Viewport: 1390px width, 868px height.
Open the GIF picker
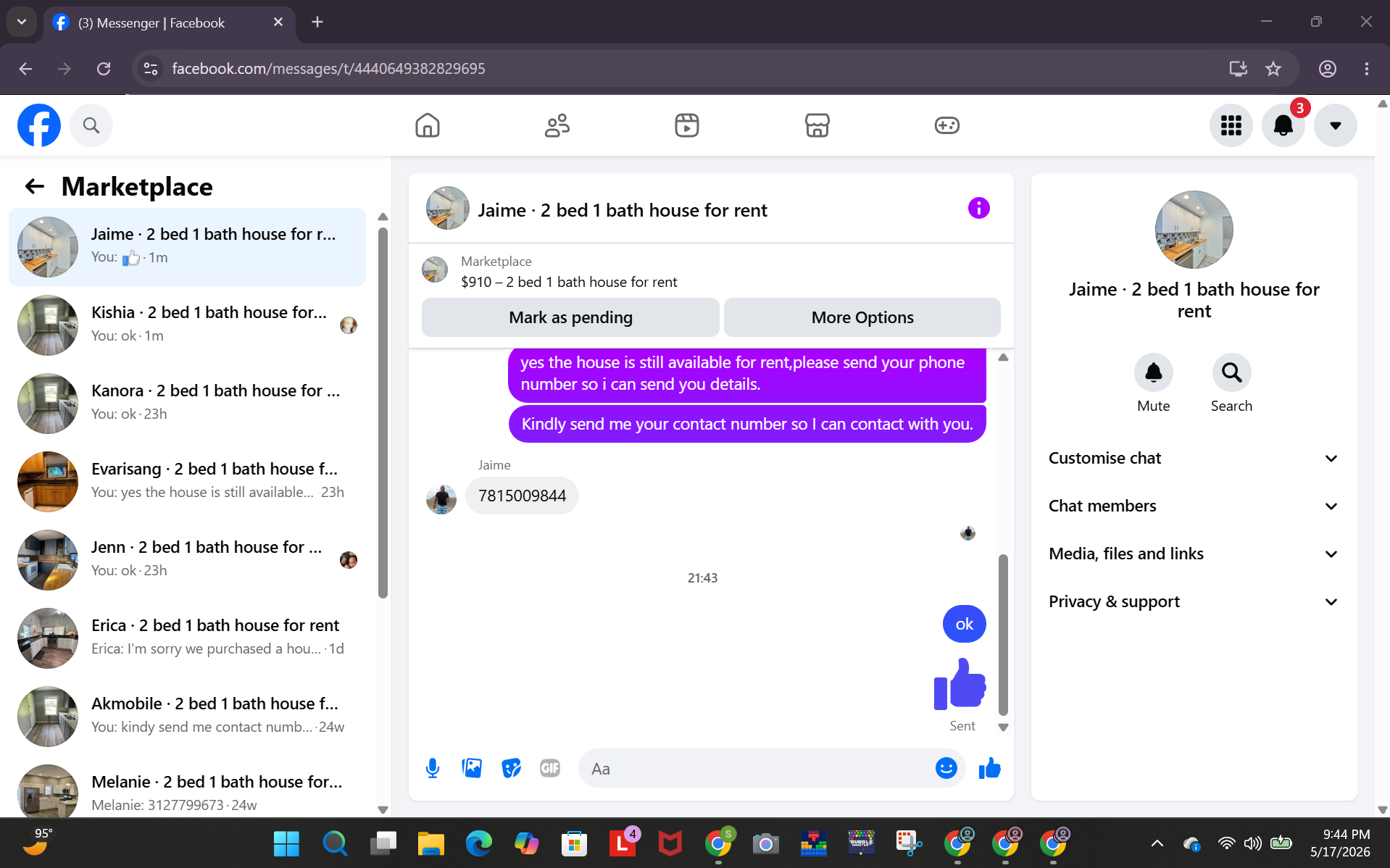click(550, 768)
